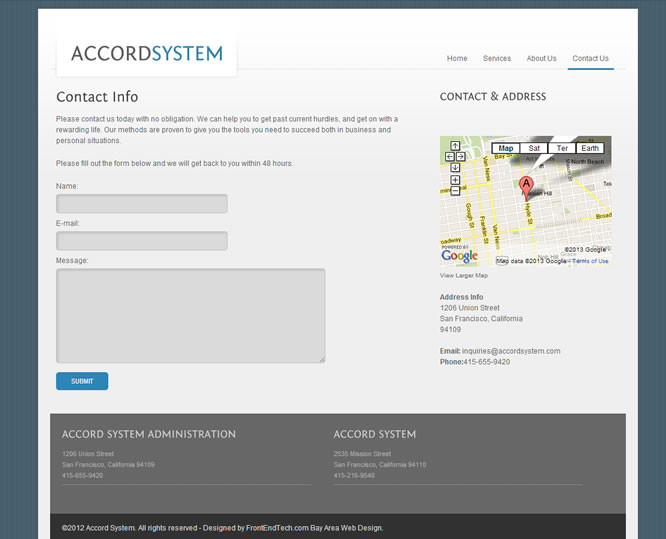Switch map to Earth view
This screenshot has width=666, height=539.
tap(590, 148)
